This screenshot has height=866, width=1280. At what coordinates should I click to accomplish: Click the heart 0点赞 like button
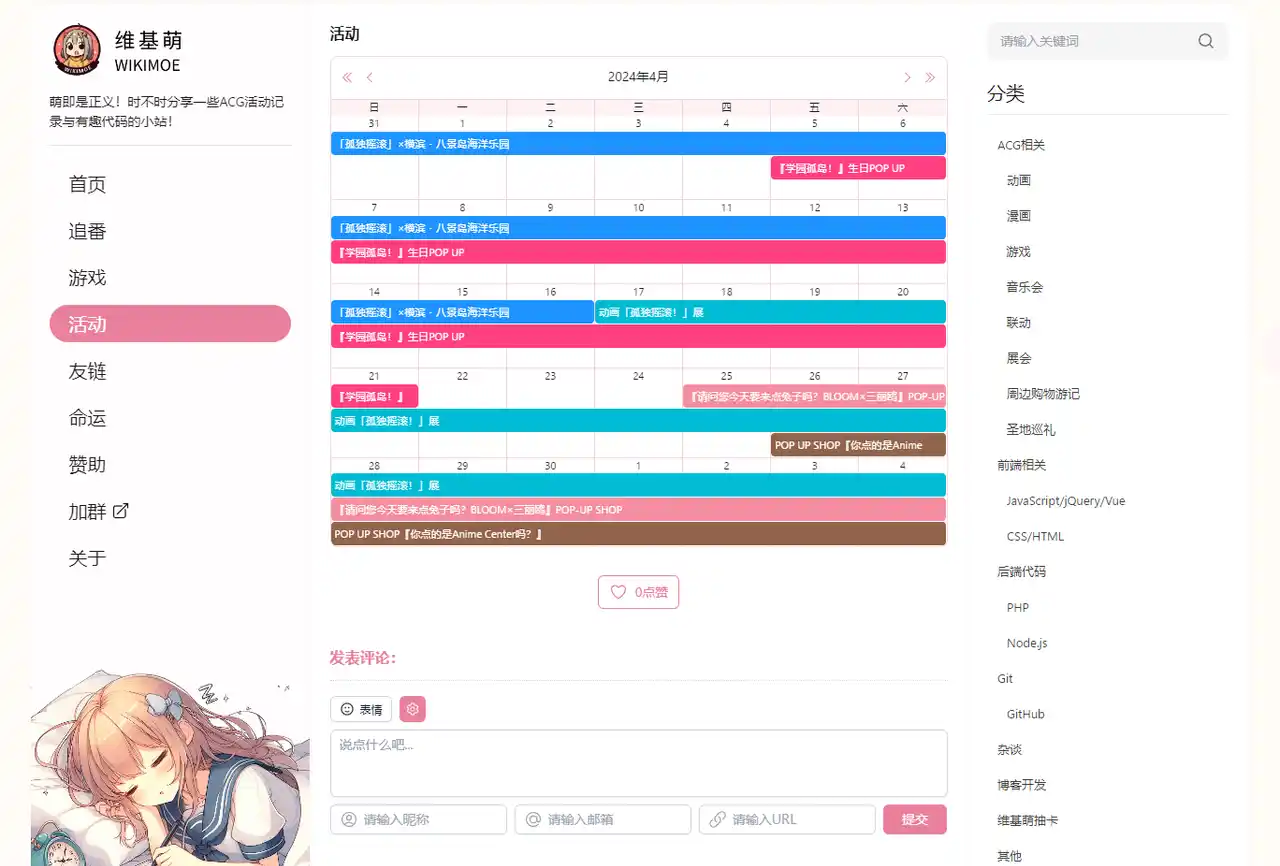(x=638, y=592)
